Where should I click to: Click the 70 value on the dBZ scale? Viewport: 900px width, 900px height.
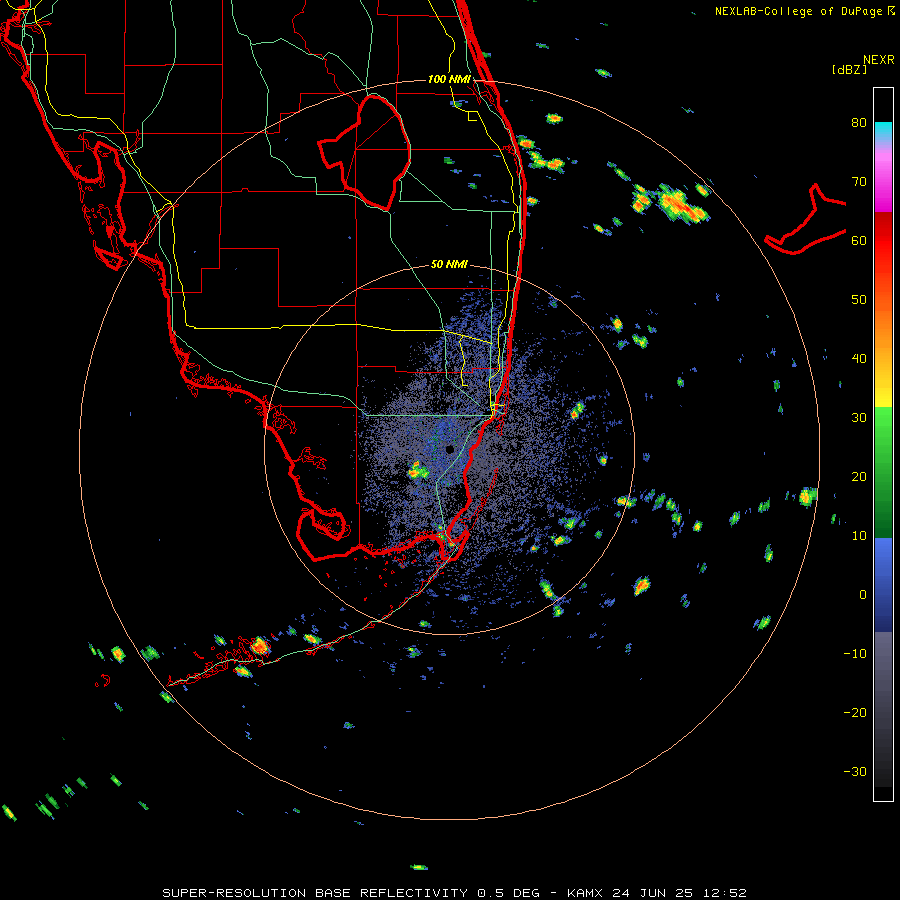pyautogui.click(x=859, y=182)
